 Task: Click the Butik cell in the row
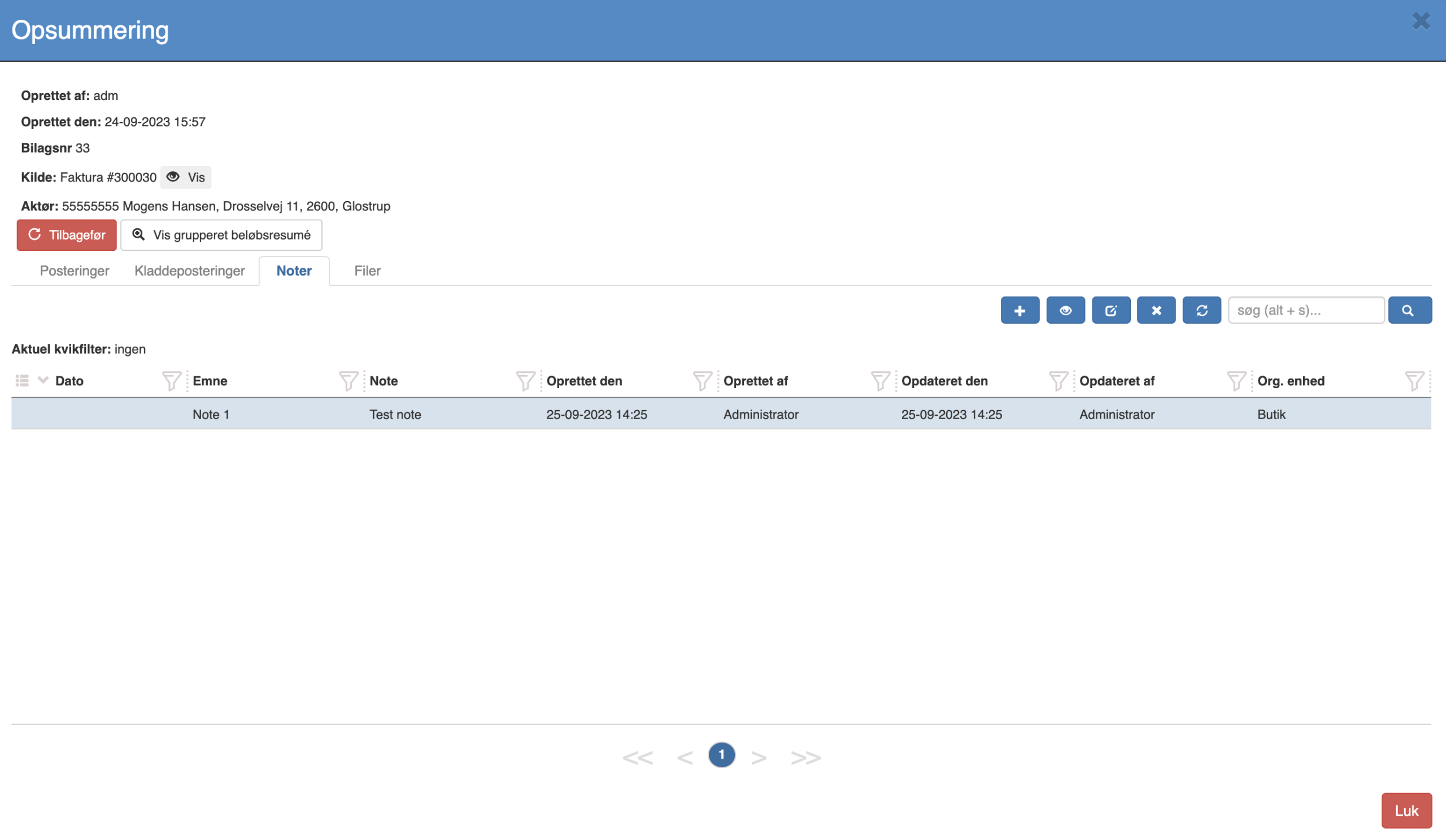pos(1271,414)
